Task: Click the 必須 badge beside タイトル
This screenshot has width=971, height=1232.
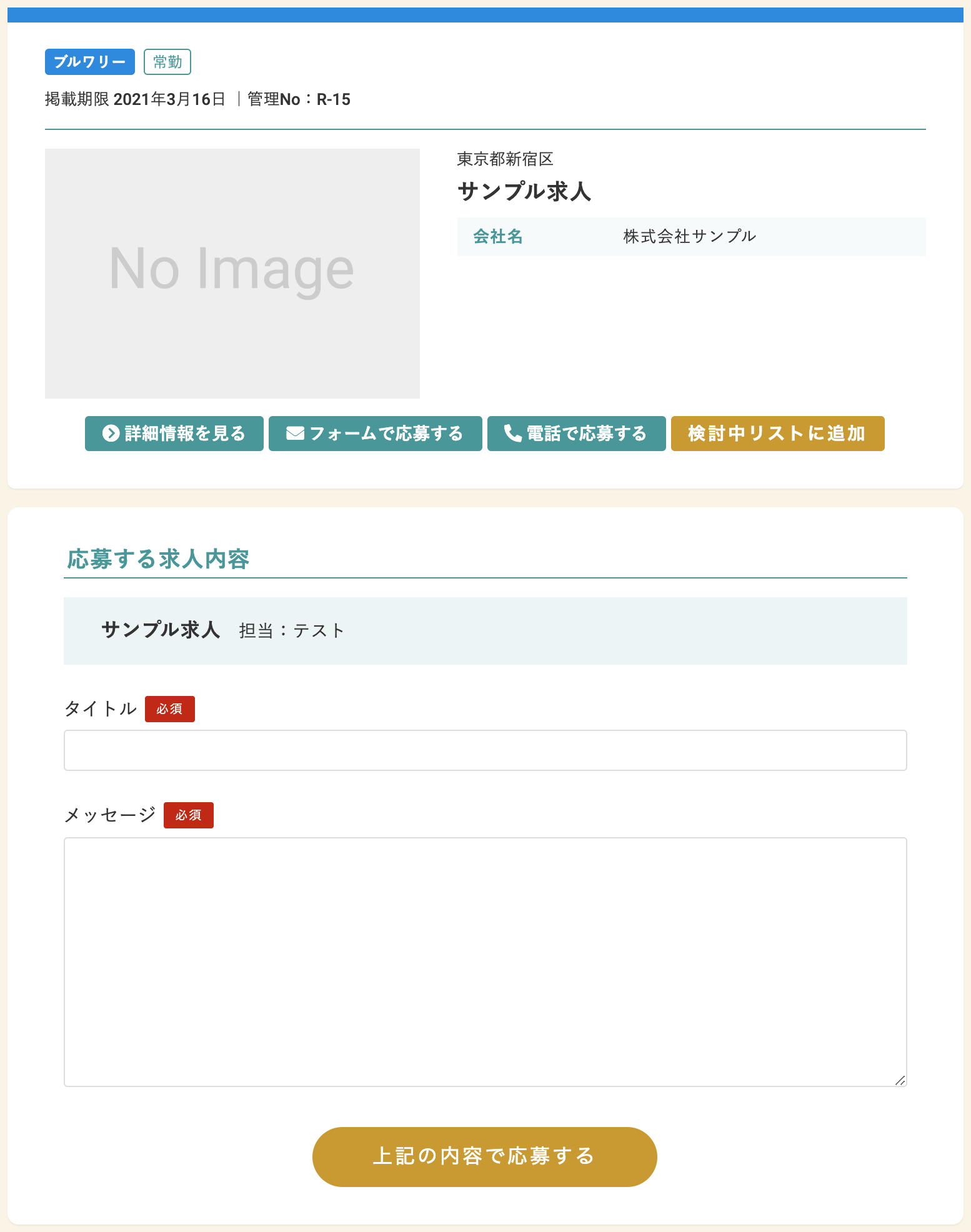Action: tap(170, 709)
